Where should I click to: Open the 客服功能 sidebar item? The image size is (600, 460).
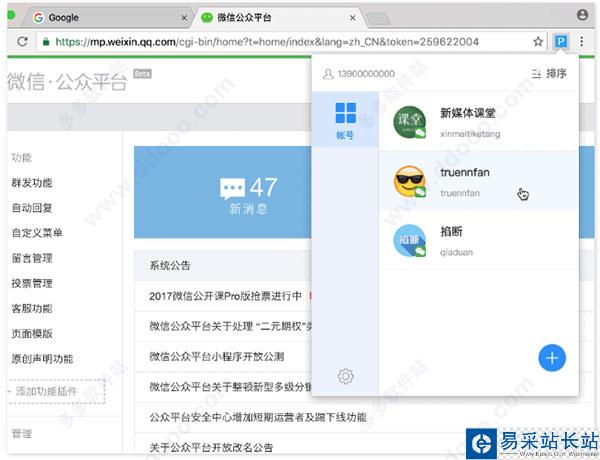[32, 308]
